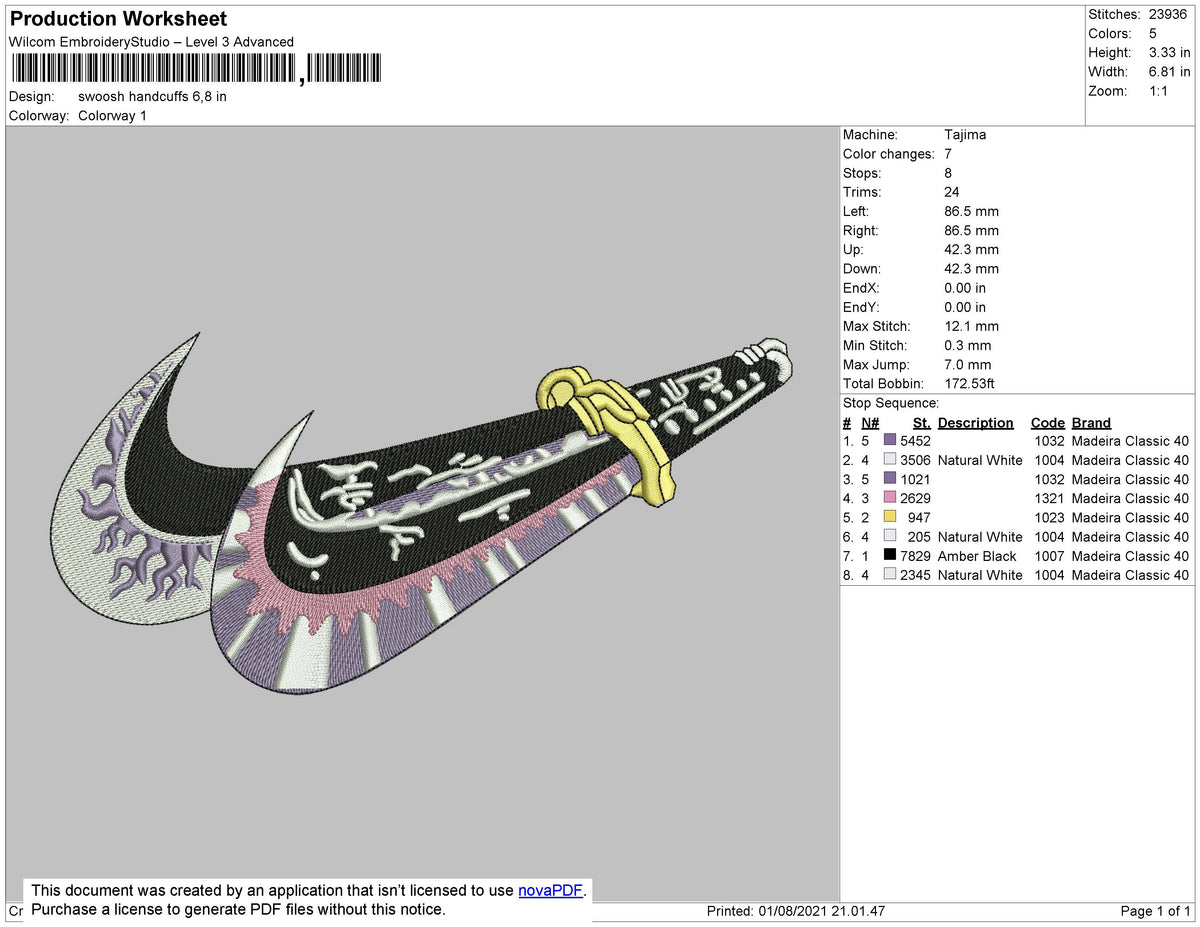Click the Stitches count value 23936
The height and width of the screenshot is (927, 1200).
1168,14
